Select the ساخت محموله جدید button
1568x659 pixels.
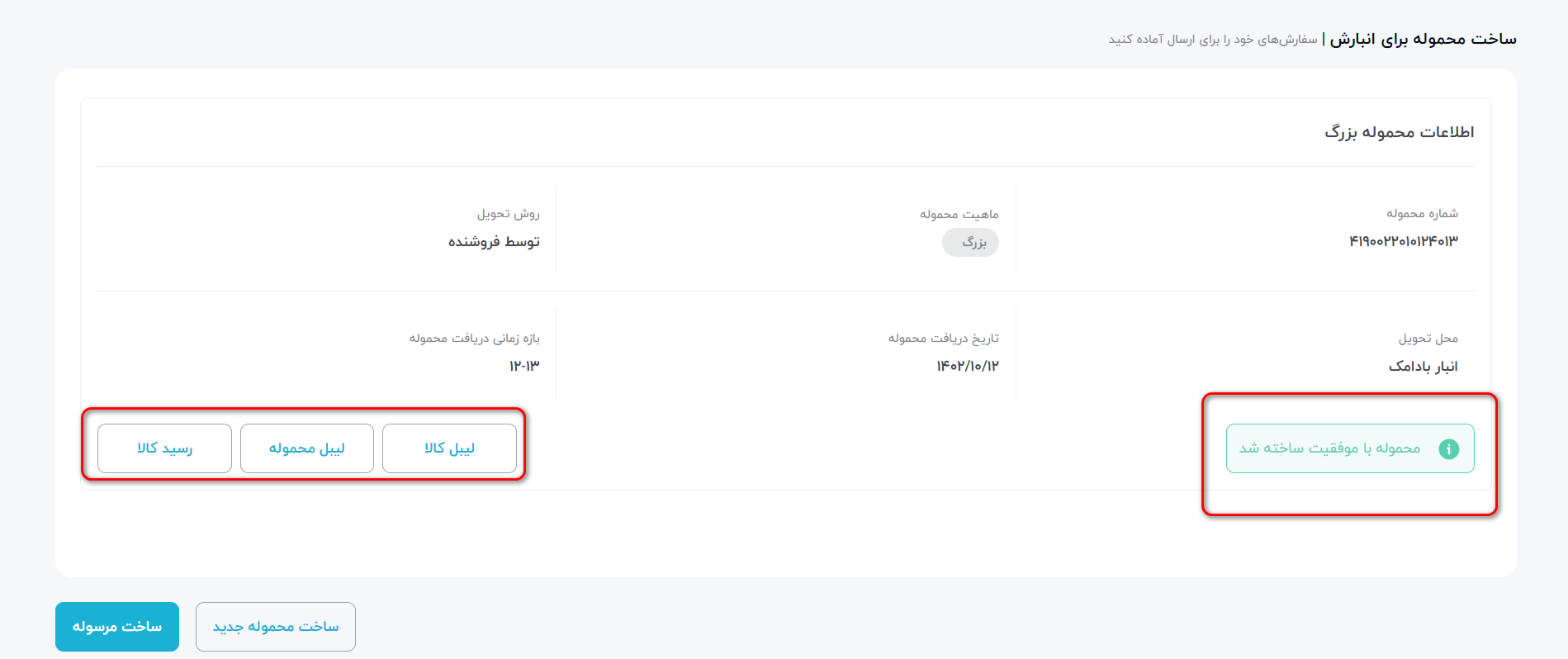click(x=276, y=627)
